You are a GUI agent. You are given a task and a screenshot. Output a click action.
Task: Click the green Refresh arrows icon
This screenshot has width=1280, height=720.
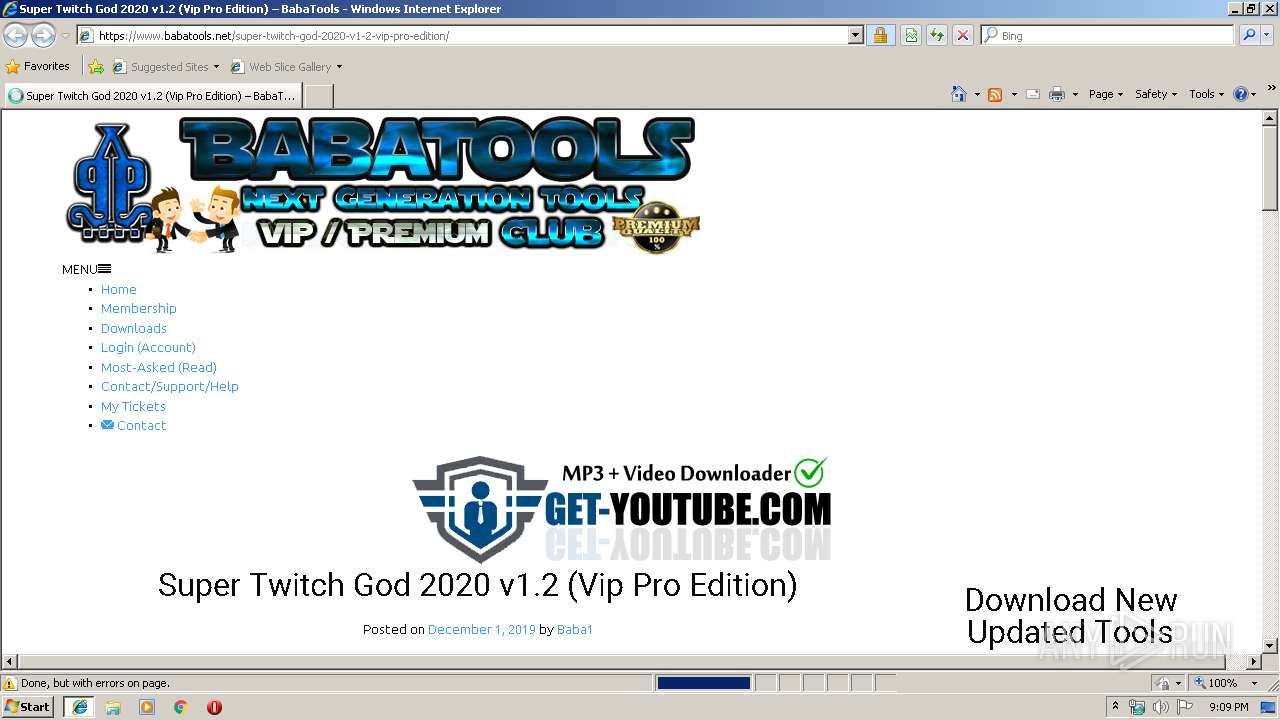click(937, 36)
